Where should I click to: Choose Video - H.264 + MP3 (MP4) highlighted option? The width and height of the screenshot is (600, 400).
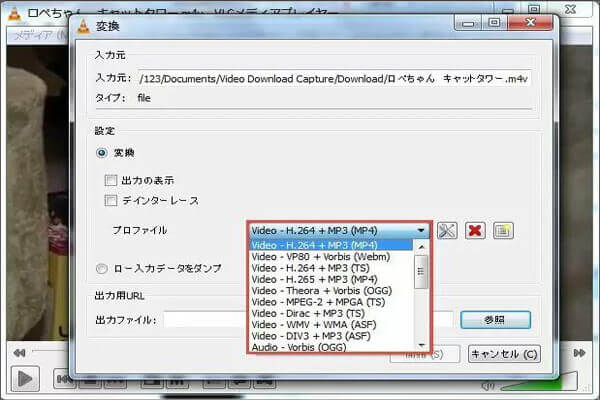[x=331, y=245]
